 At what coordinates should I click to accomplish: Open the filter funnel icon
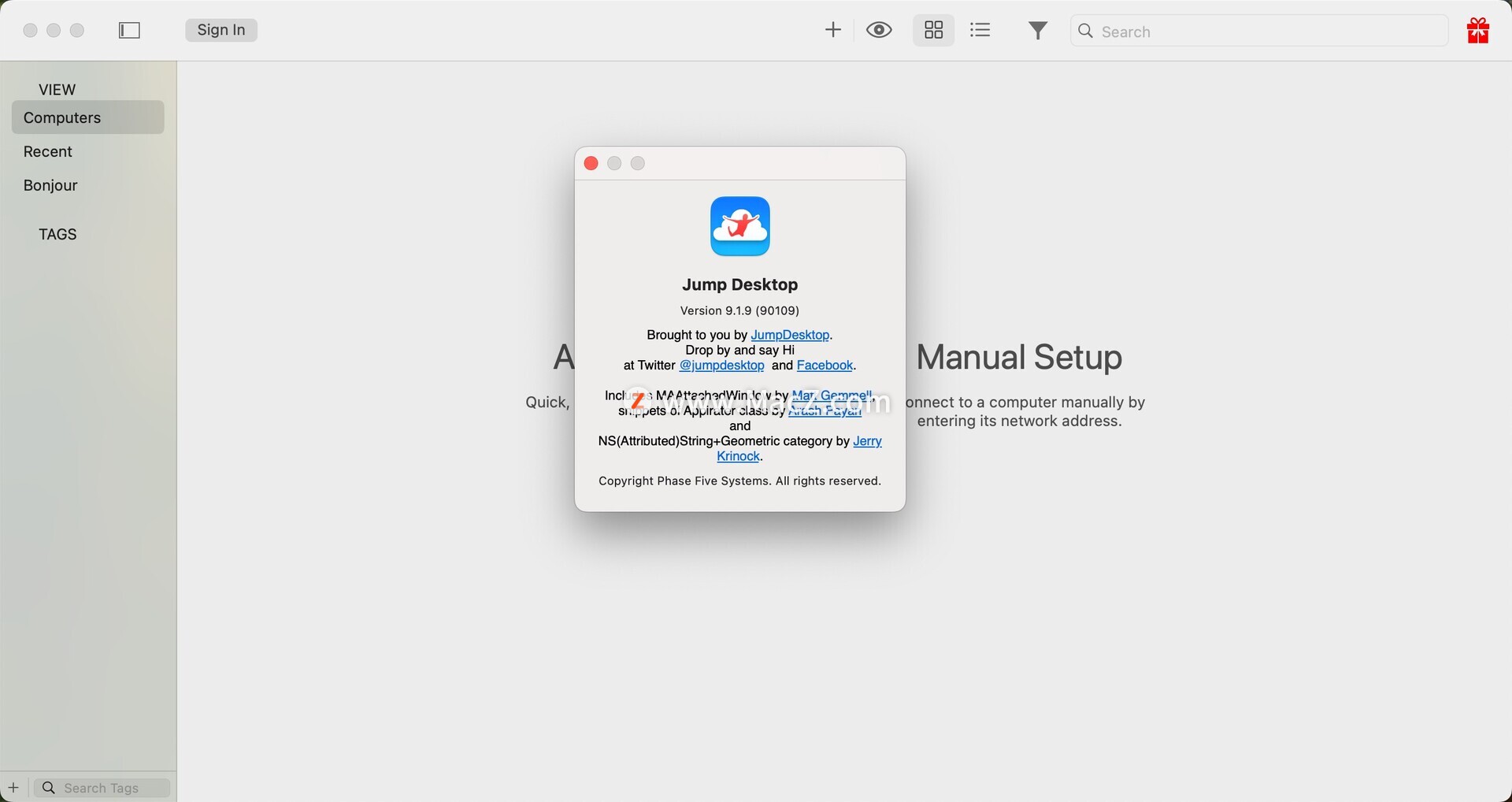(x=1038, y=31)
